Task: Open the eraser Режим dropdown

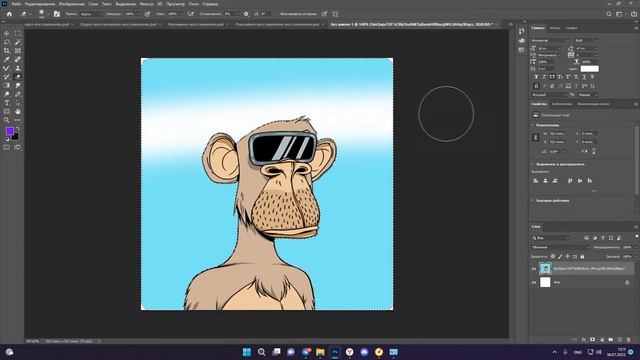Action: [x=91, y=14]
